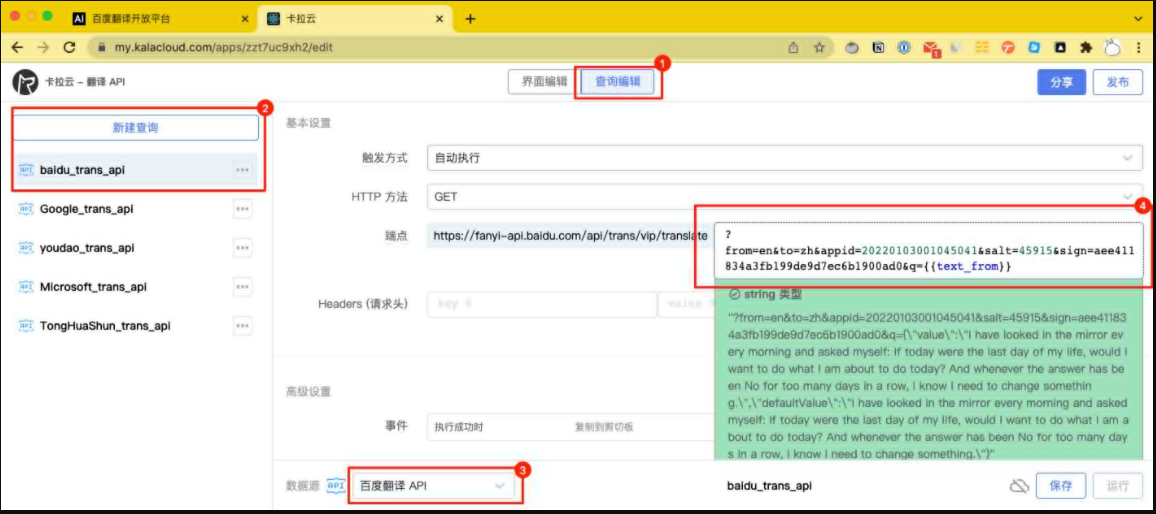
Task: Open the browser Extensions puzzle icon
Action: [x=1084, y=47]
